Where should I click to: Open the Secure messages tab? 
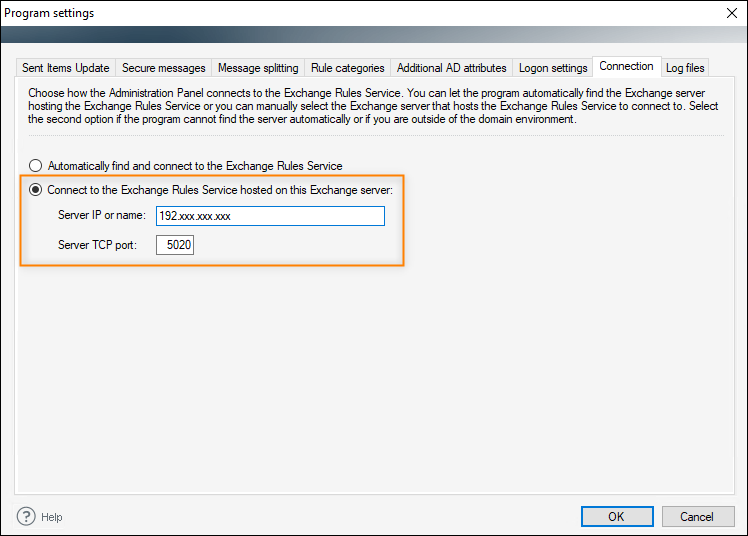(164, 68)
